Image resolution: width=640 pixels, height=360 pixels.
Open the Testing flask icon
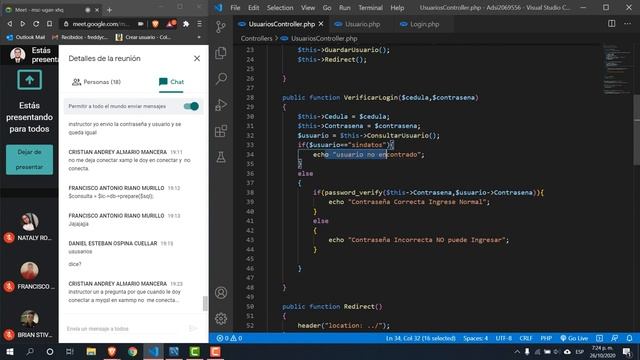[221, 157]
